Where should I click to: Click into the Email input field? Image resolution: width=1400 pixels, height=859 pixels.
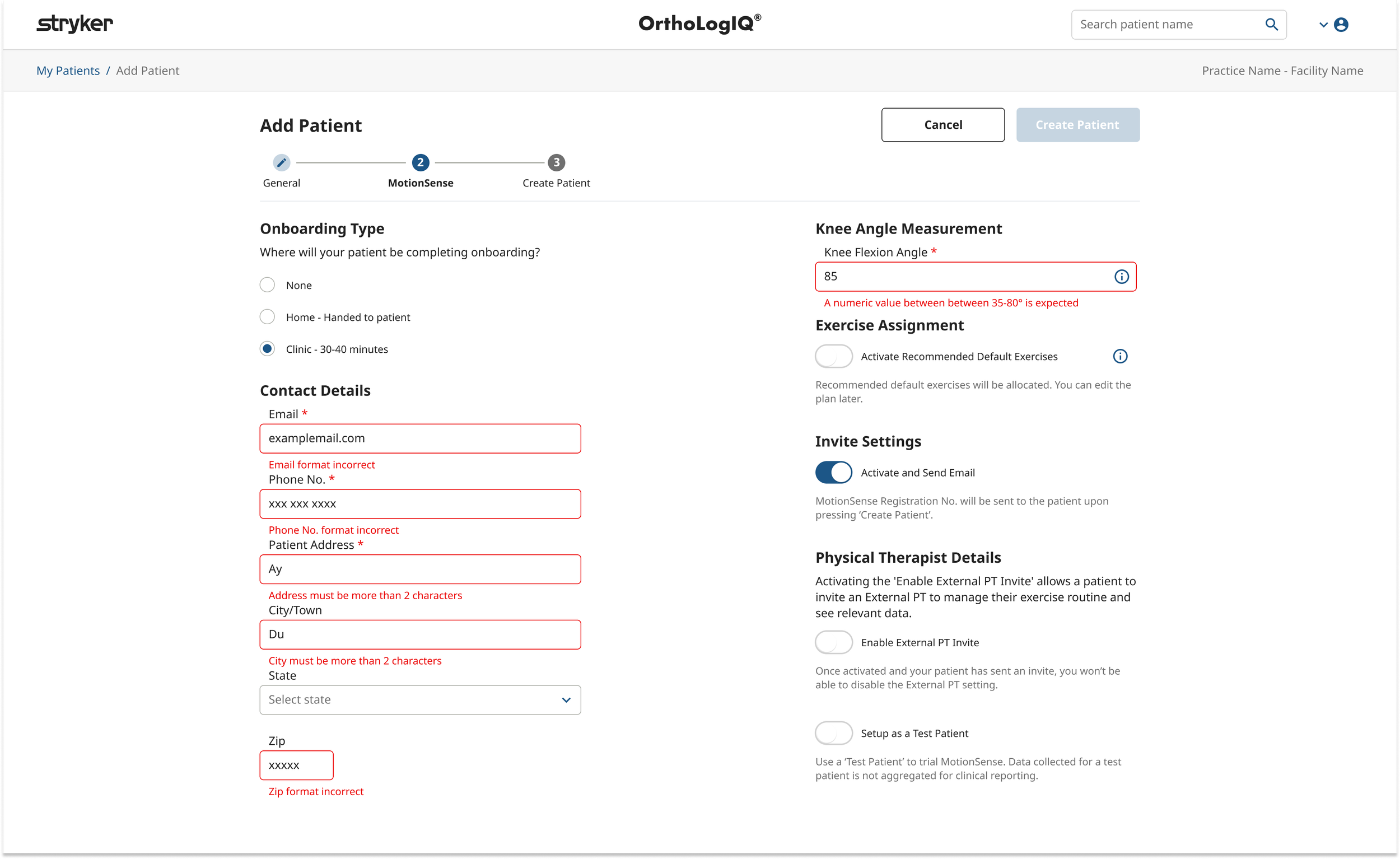(420, 438)
